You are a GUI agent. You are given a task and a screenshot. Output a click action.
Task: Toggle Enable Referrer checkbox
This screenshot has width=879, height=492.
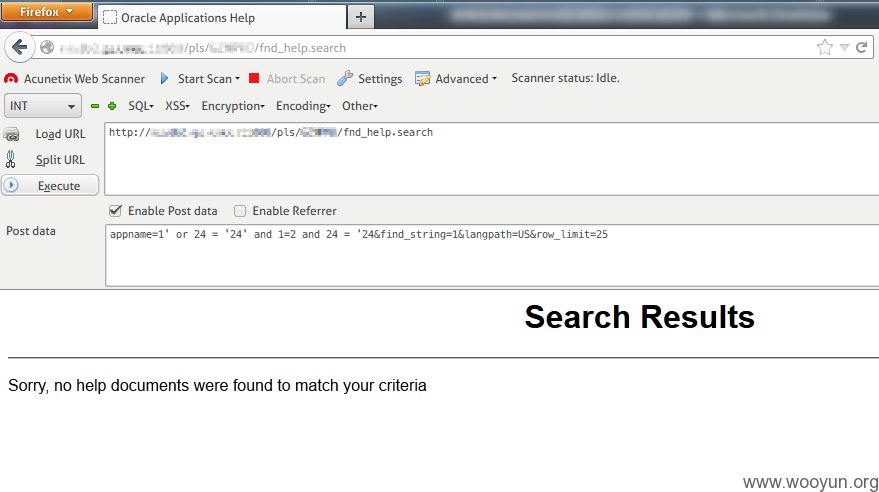coord(240,211)
